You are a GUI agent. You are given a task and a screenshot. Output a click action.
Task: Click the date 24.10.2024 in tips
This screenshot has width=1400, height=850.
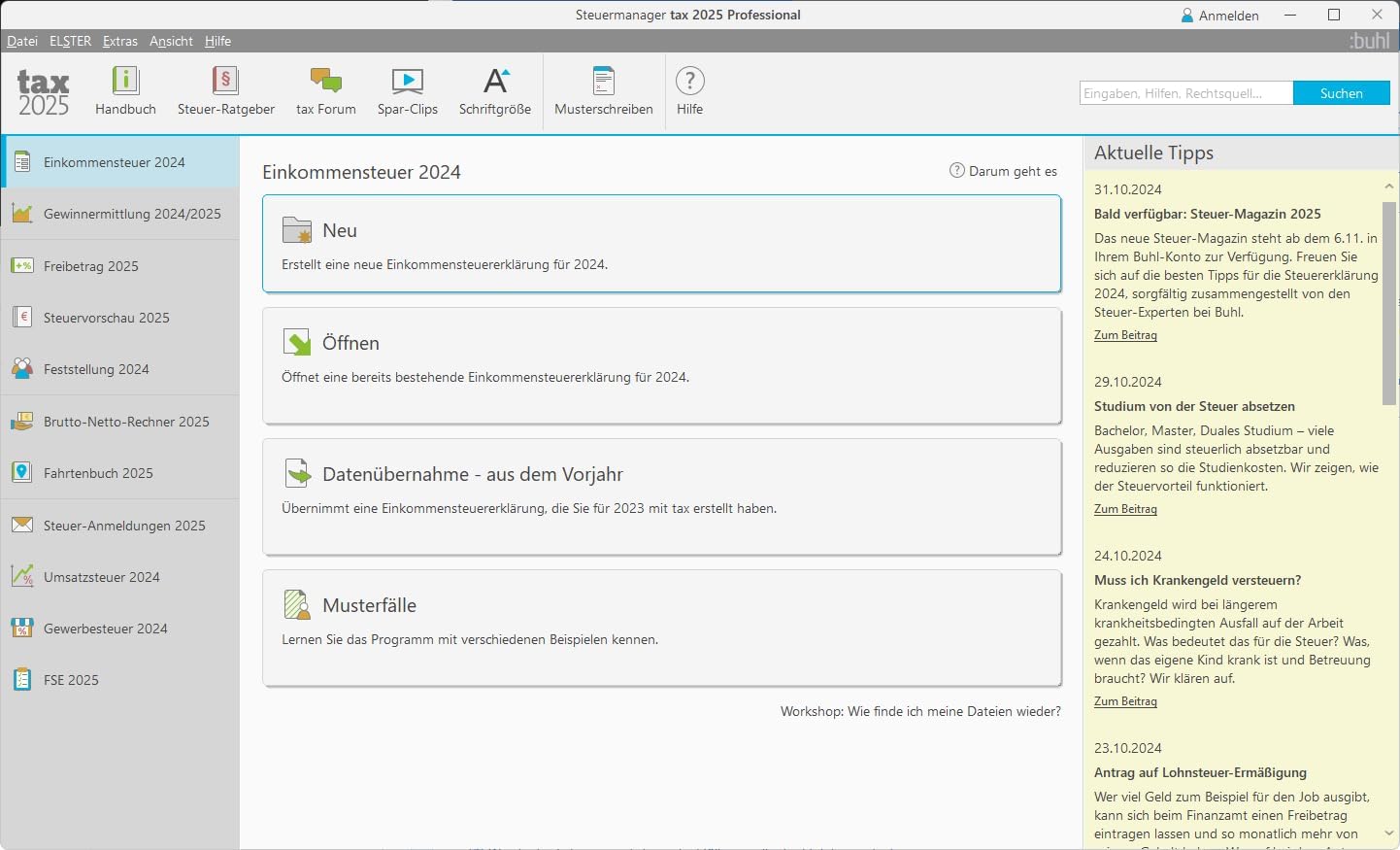click(1128, 556)
